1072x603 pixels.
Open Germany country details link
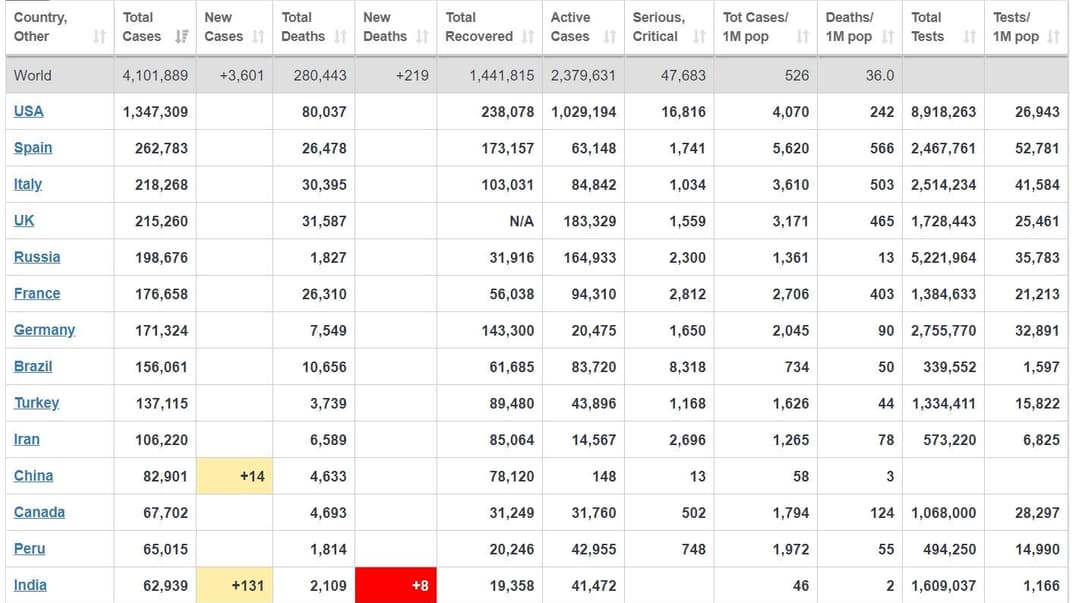tap(44, 330)
